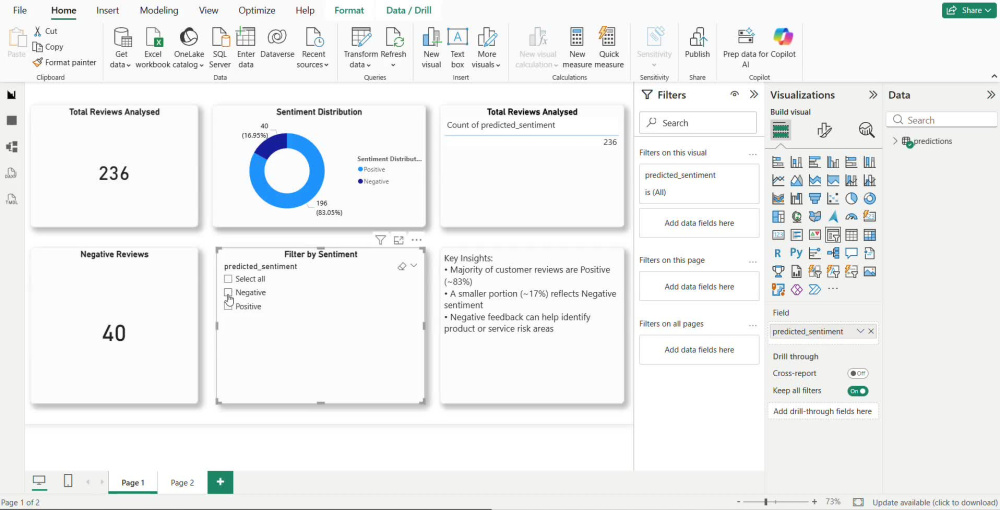
Task: Click the Publish button
Action: 697,43
